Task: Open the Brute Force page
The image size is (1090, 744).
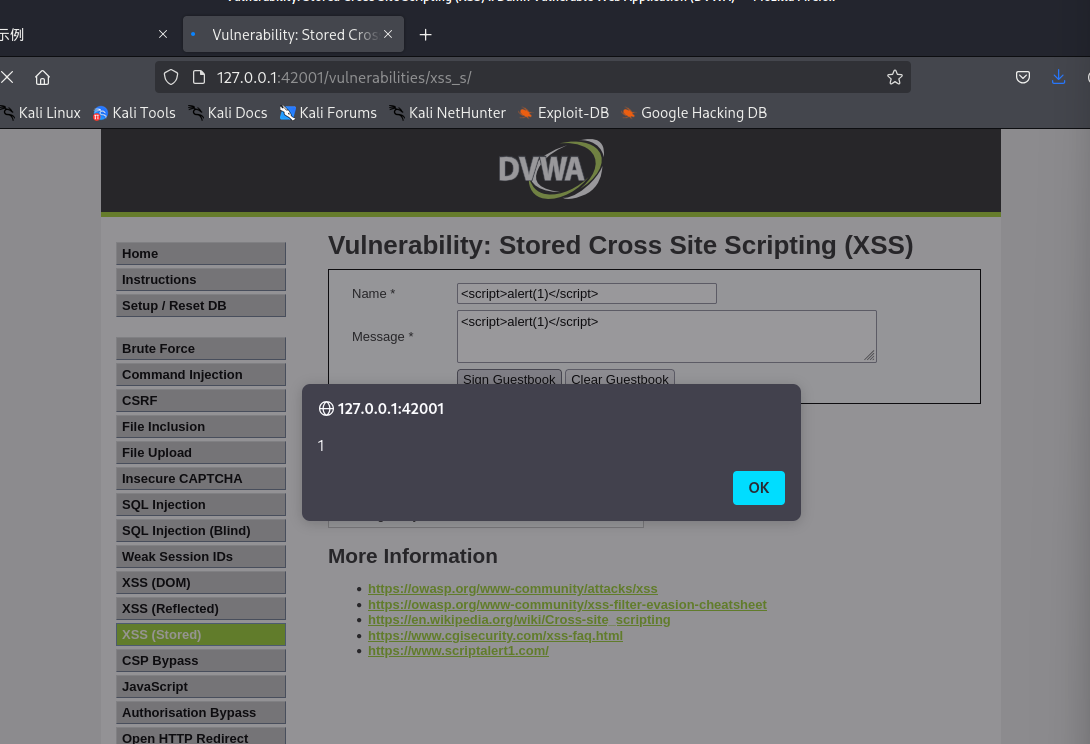Action: tap(201, 348)
